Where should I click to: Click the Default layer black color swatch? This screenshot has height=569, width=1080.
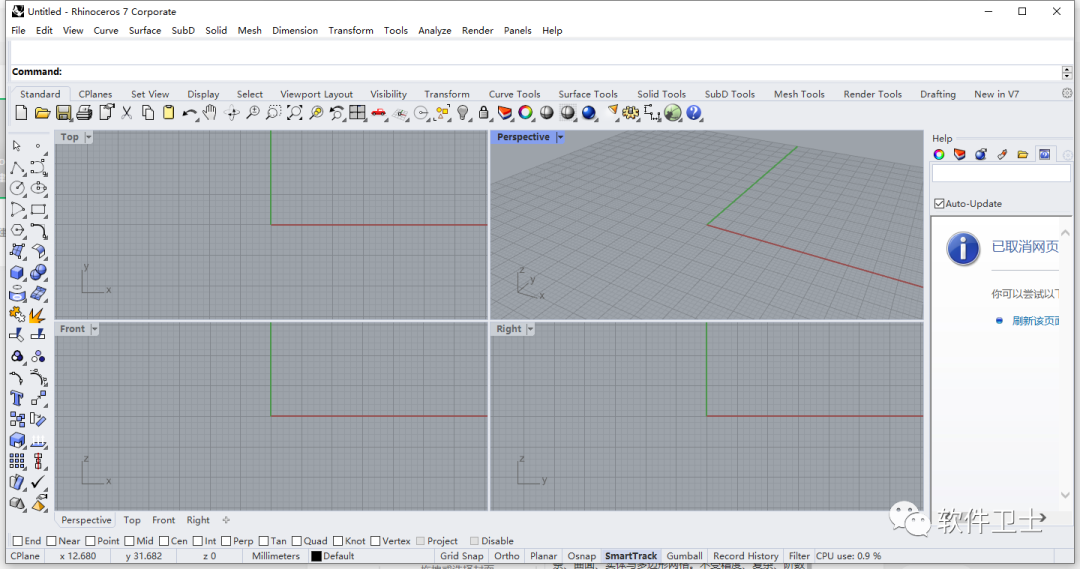coord(316,556)
